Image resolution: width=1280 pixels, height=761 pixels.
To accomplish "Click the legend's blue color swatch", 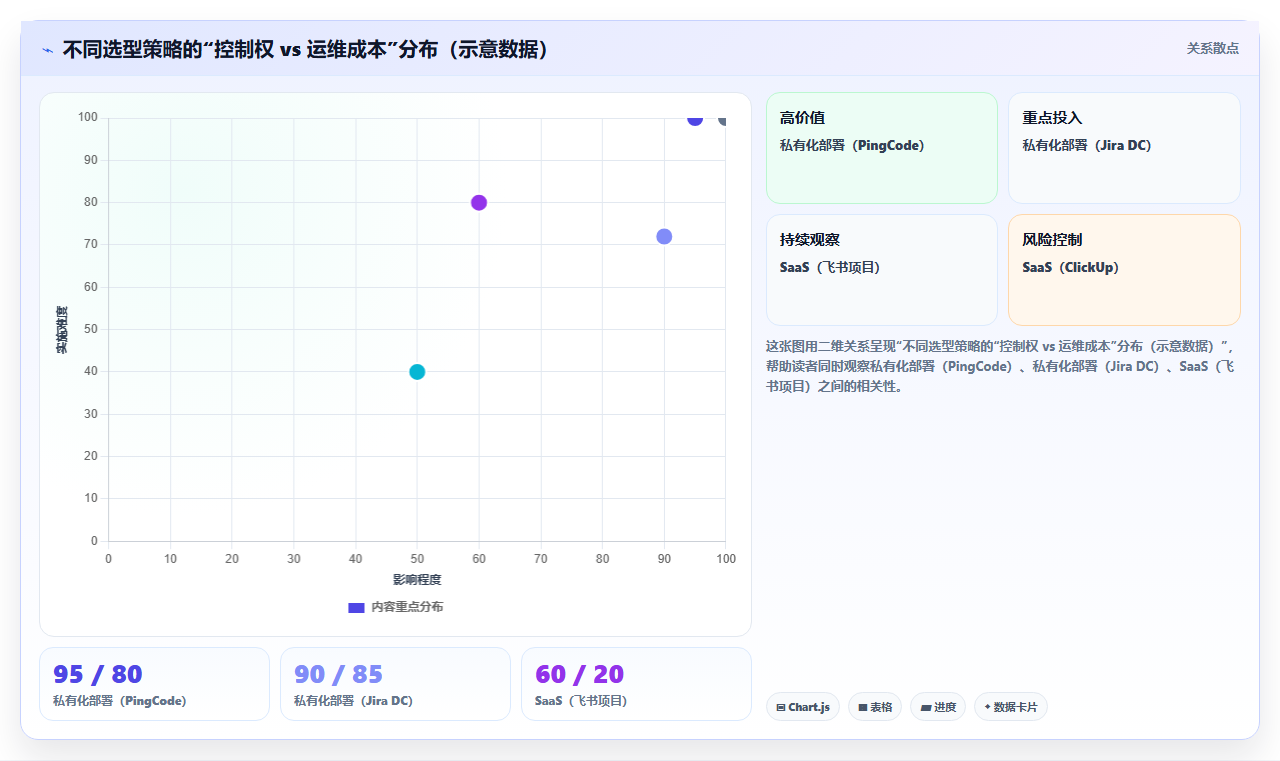I will point(356,607).
